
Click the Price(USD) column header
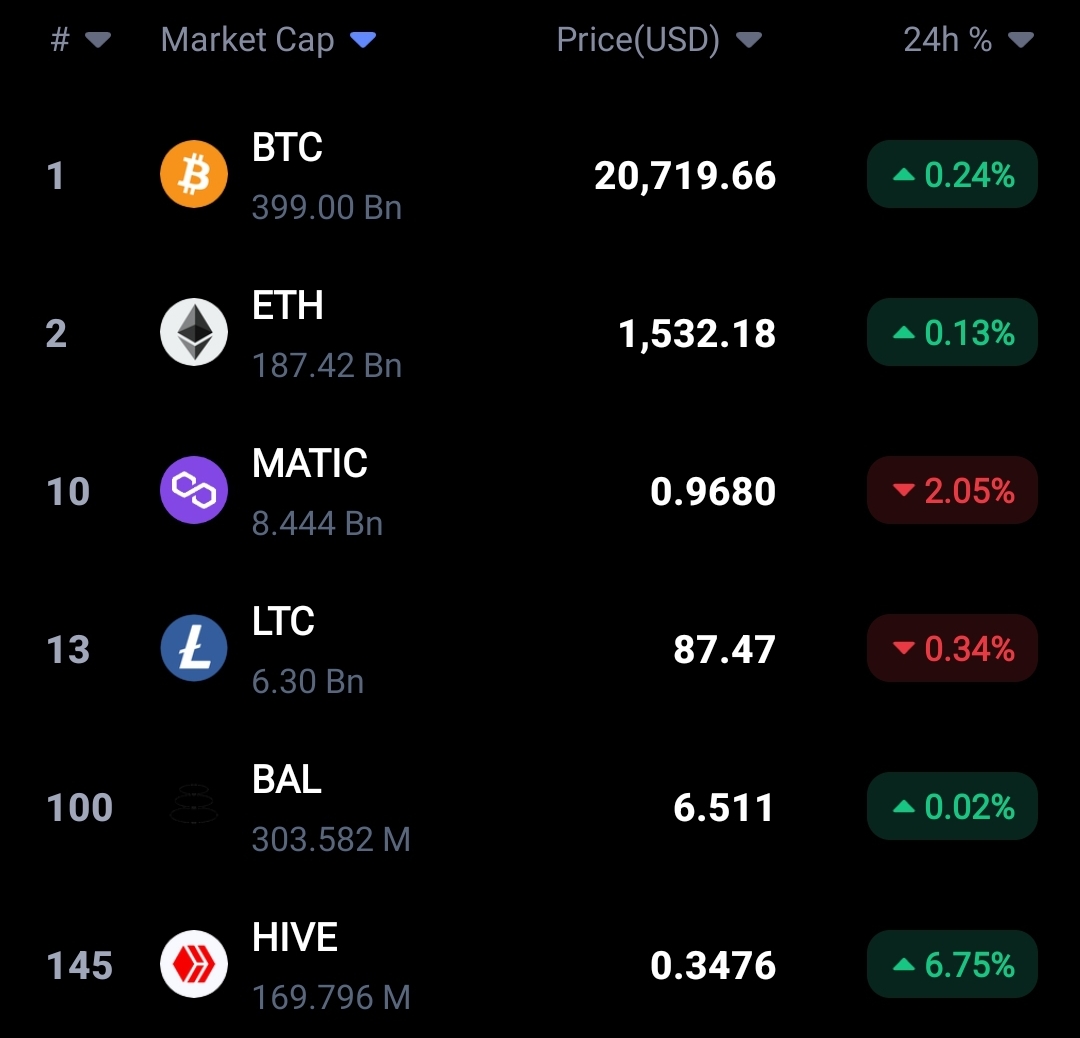coord(638,40)
